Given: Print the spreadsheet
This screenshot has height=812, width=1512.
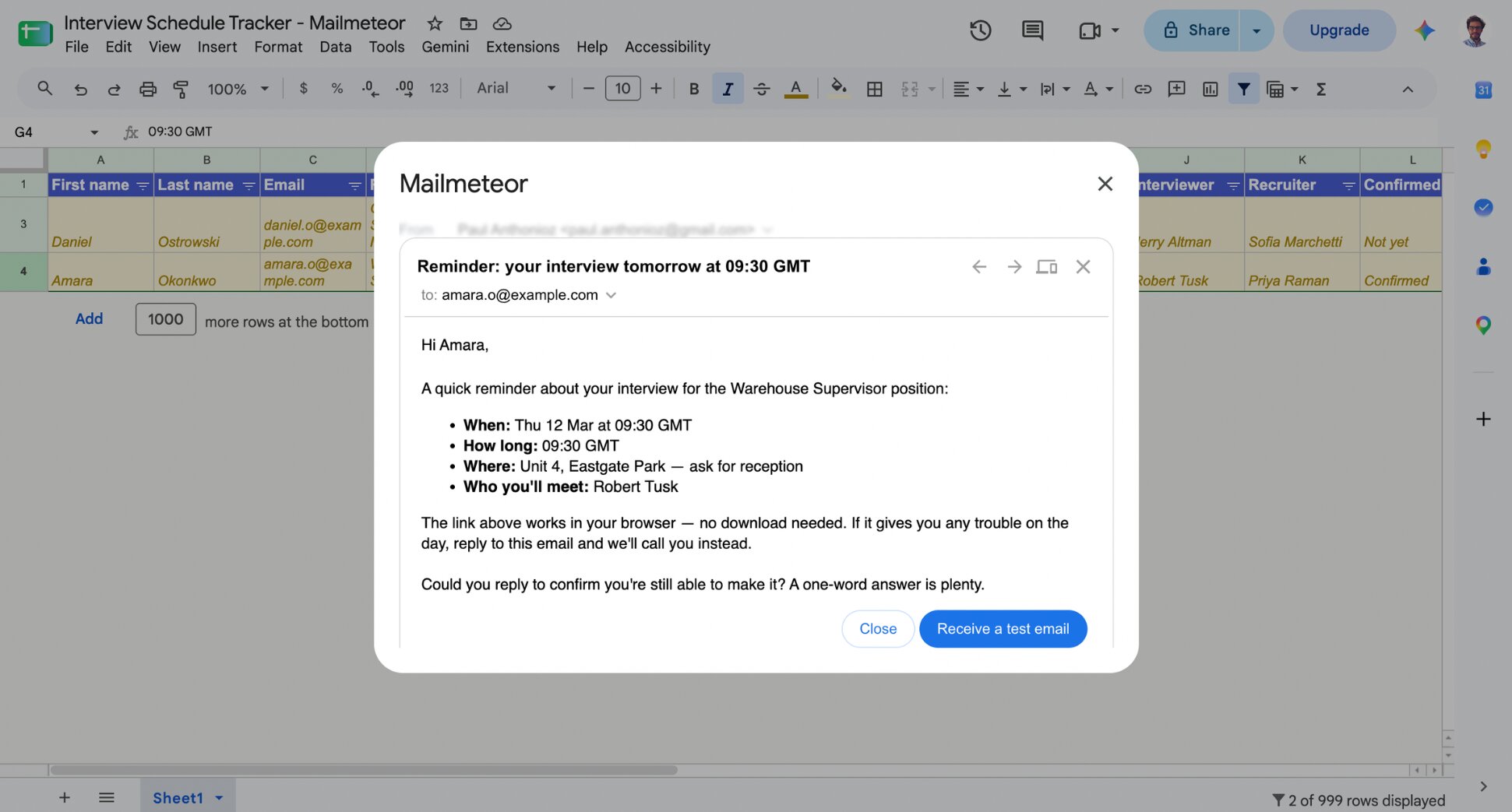Looking at the screenshot, I should click(x=147, y=89).
